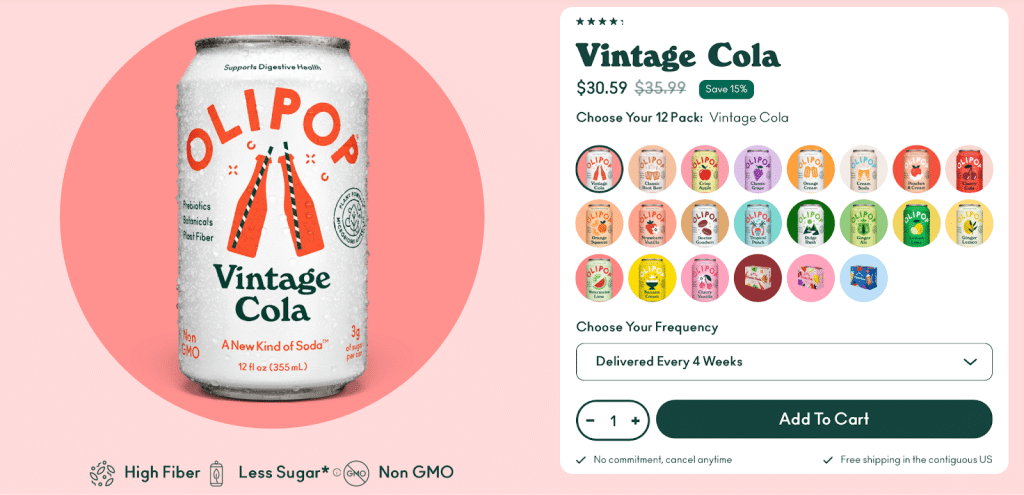The height and width of the screenshot is (495, 1024).
Task: Choose the Cream Soda flavor icon
Action: tap(864, 169)
